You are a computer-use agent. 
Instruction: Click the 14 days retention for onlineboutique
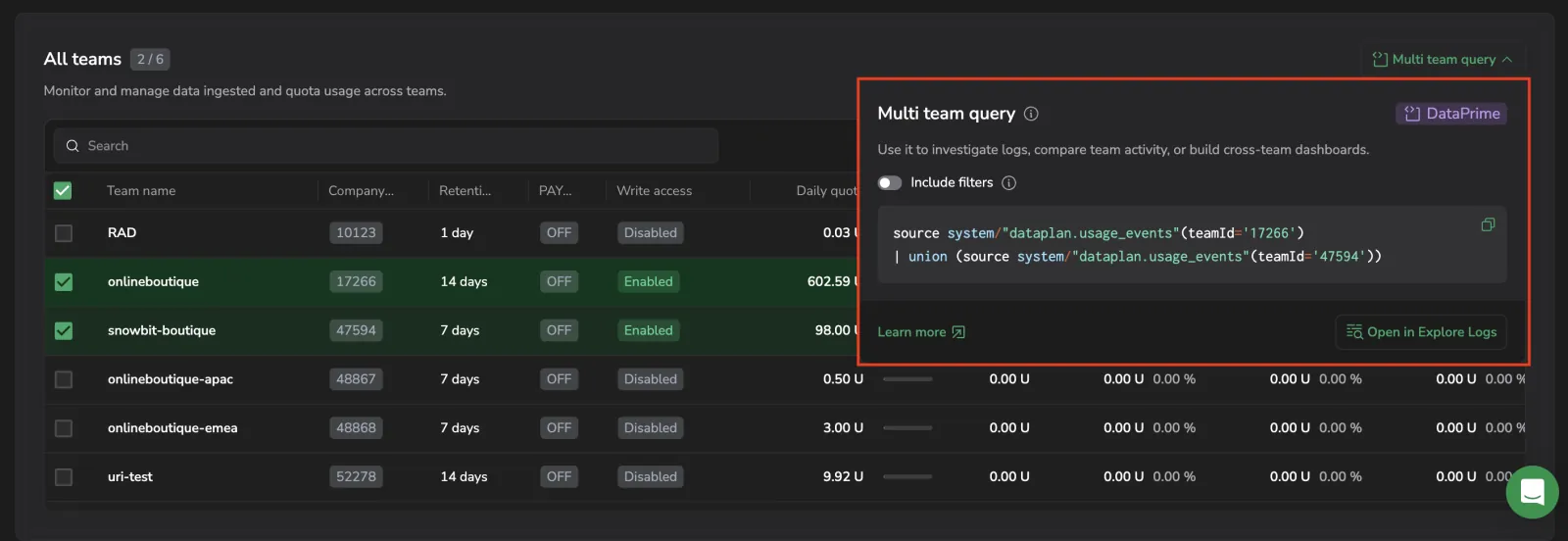(464, 282)
